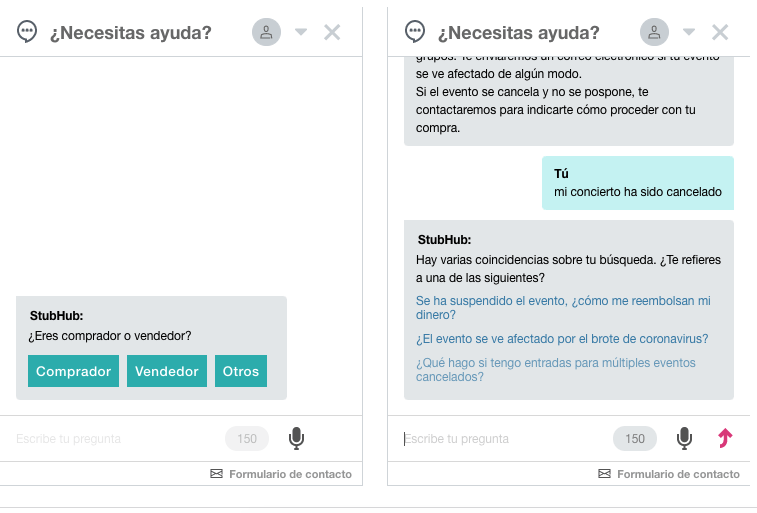This screenshot has height=513, width=757.
Task: Choose the Otros option
Action: (x=241, y=371)
